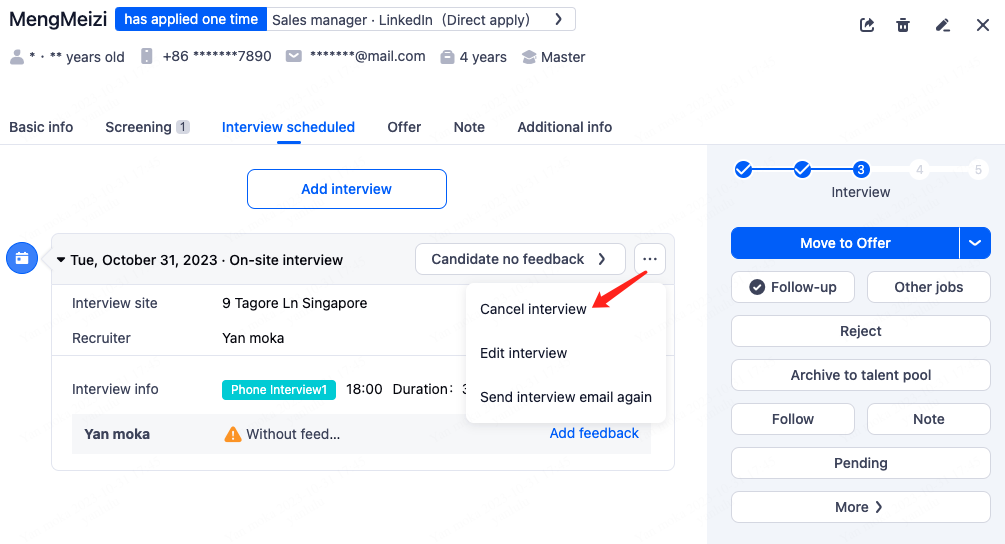Open the three-dots interview options button
Viewport: 1005px width, 544px height.
650,259
